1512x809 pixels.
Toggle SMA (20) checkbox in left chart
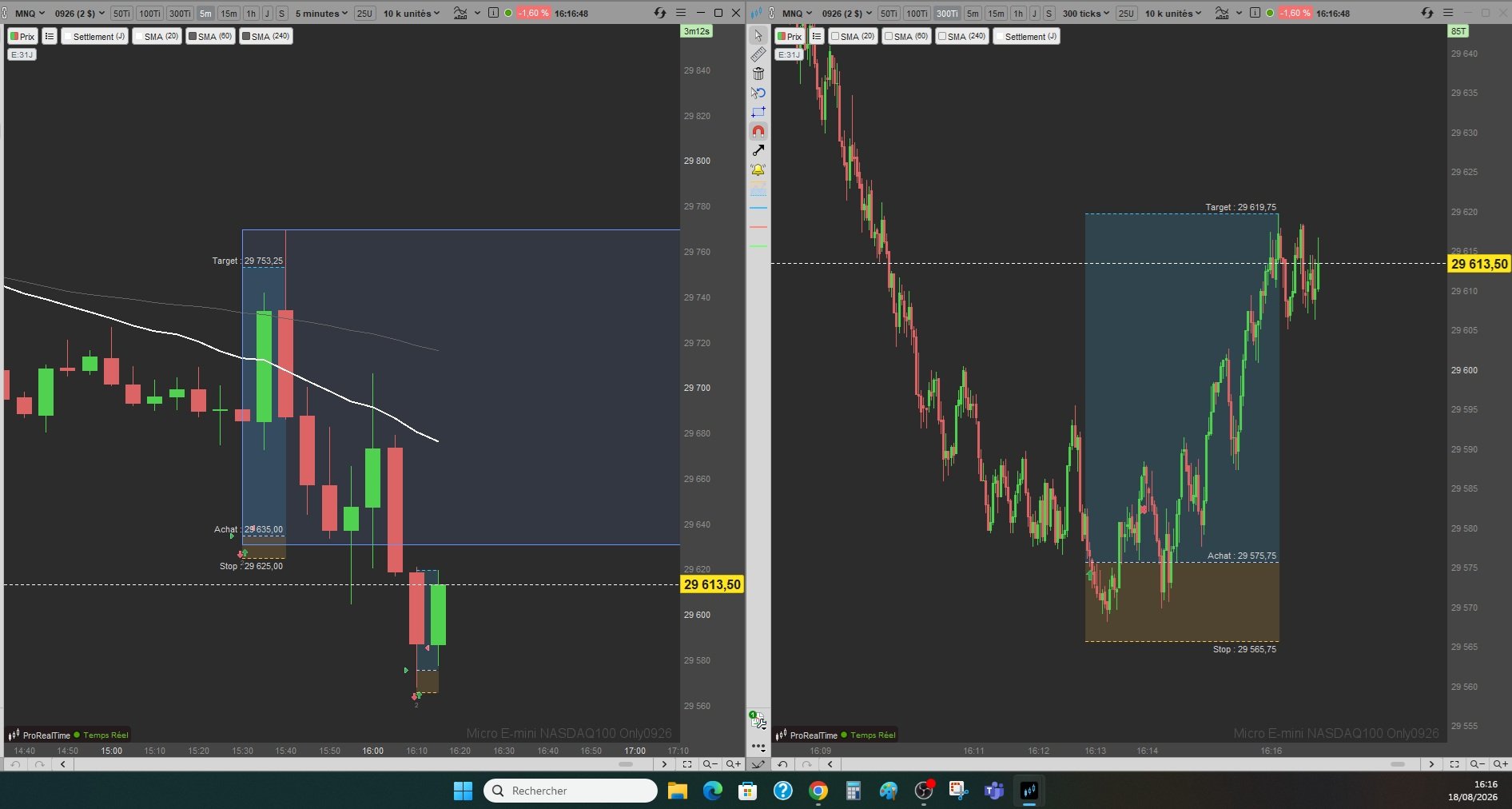click(x=139, y=36)
